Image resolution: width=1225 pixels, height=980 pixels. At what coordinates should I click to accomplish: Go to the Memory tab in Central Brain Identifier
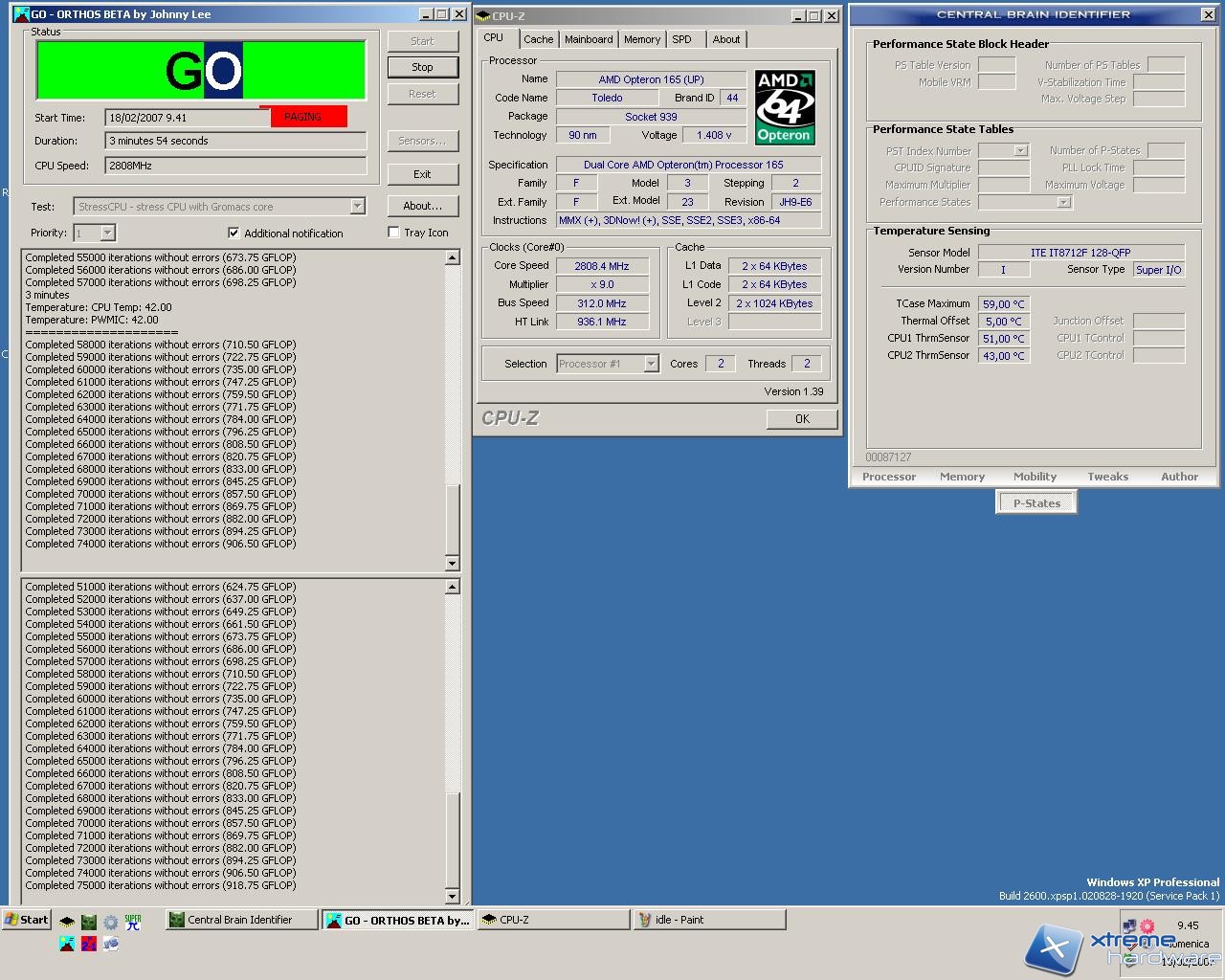(x=962, y=477)
